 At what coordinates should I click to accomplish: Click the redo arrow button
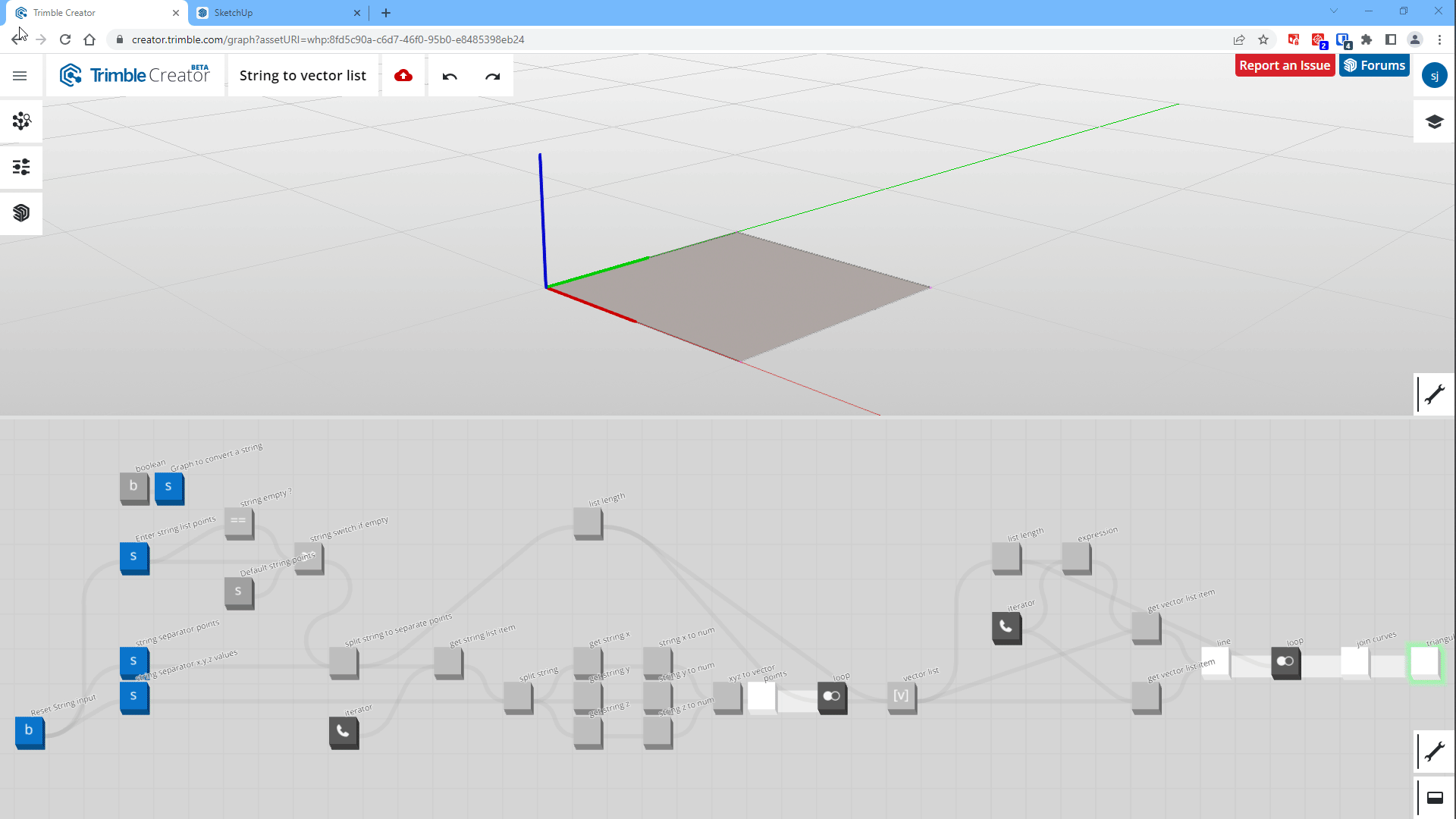click(492, 76)
